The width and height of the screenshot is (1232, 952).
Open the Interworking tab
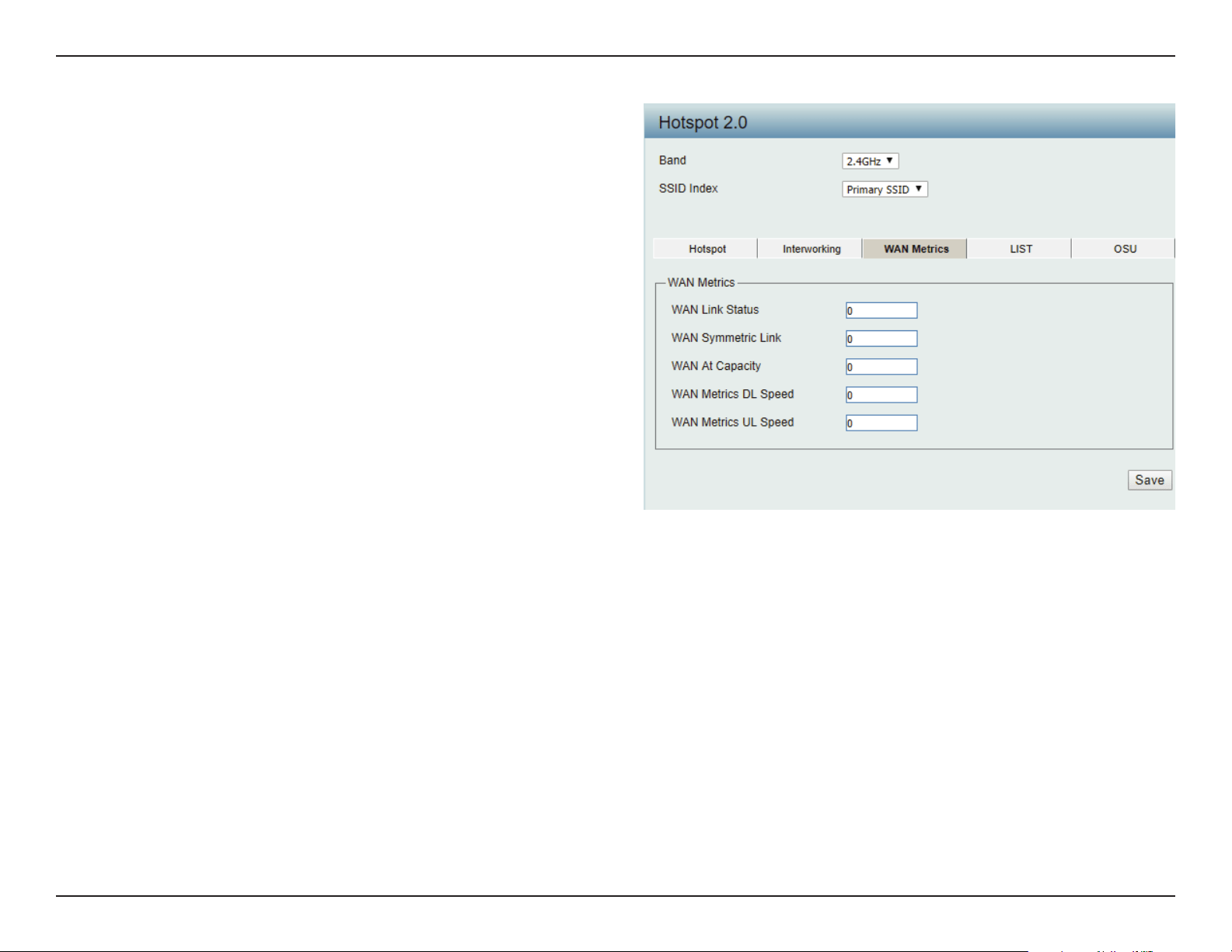[x=811, y=249]
